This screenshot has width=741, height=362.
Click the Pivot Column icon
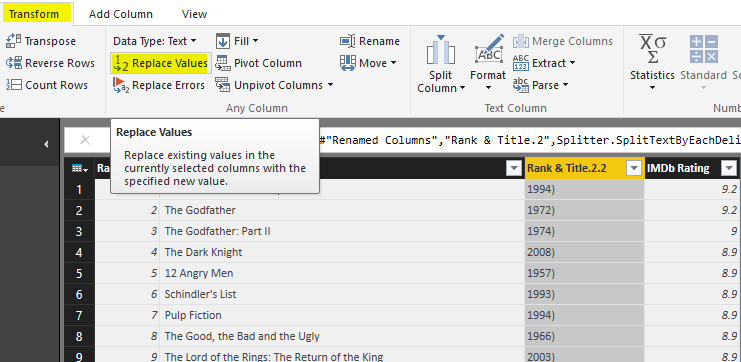coord(223,63)
